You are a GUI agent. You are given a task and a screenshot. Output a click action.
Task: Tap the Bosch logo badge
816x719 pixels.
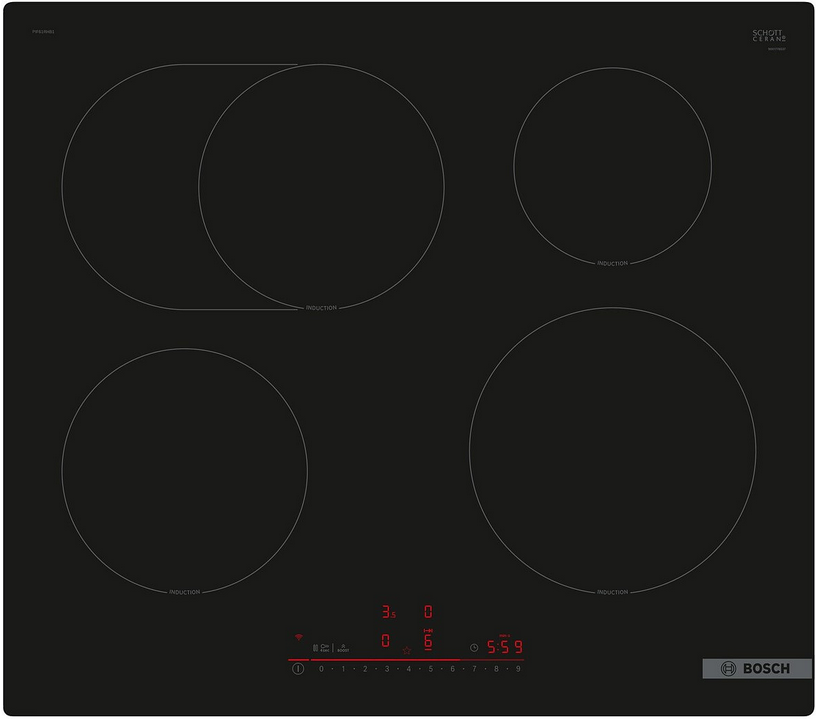(x=757, y=668)
